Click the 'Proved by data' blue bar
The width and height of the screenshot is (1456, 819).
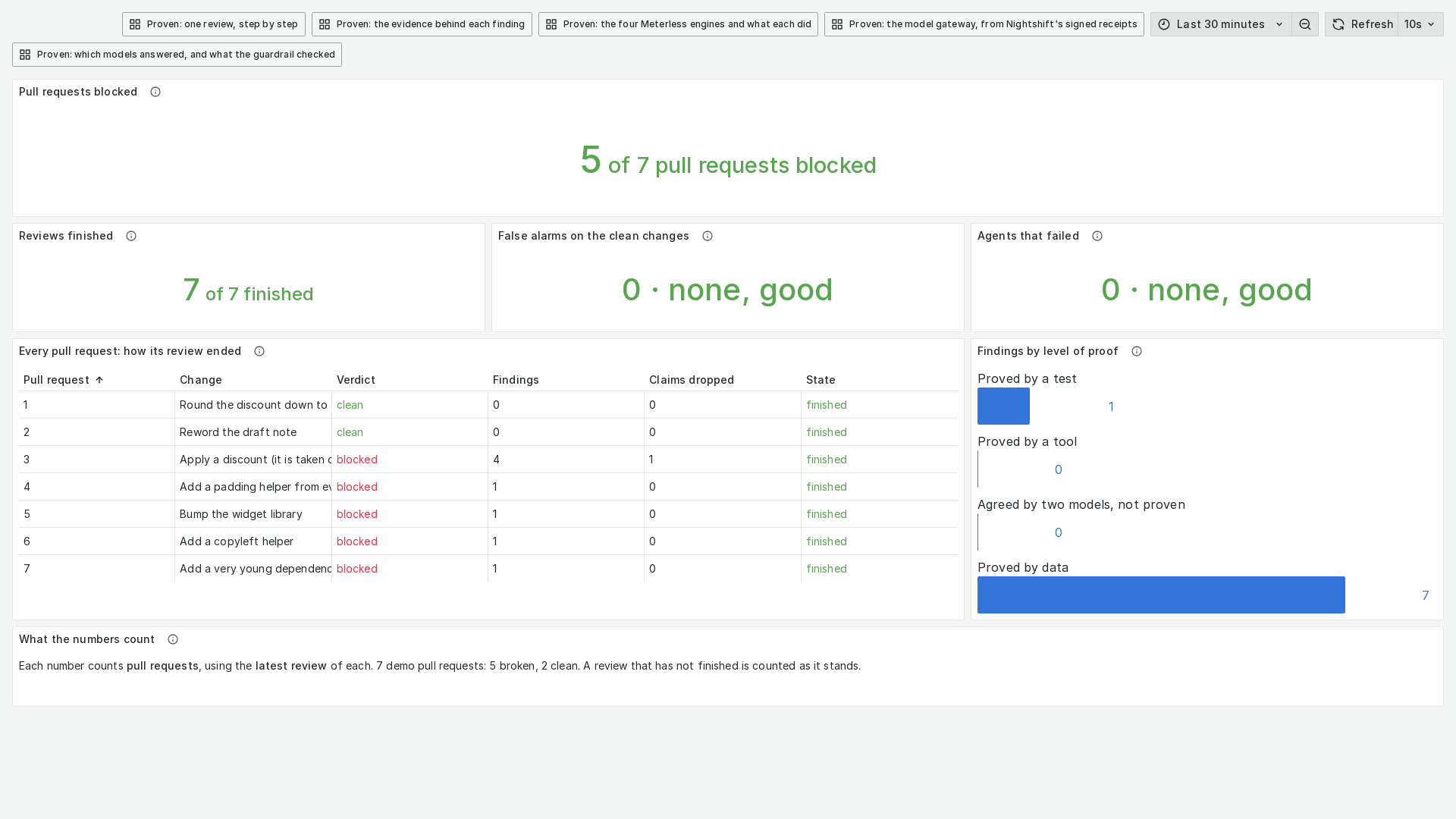click(x=1161, y=595)
